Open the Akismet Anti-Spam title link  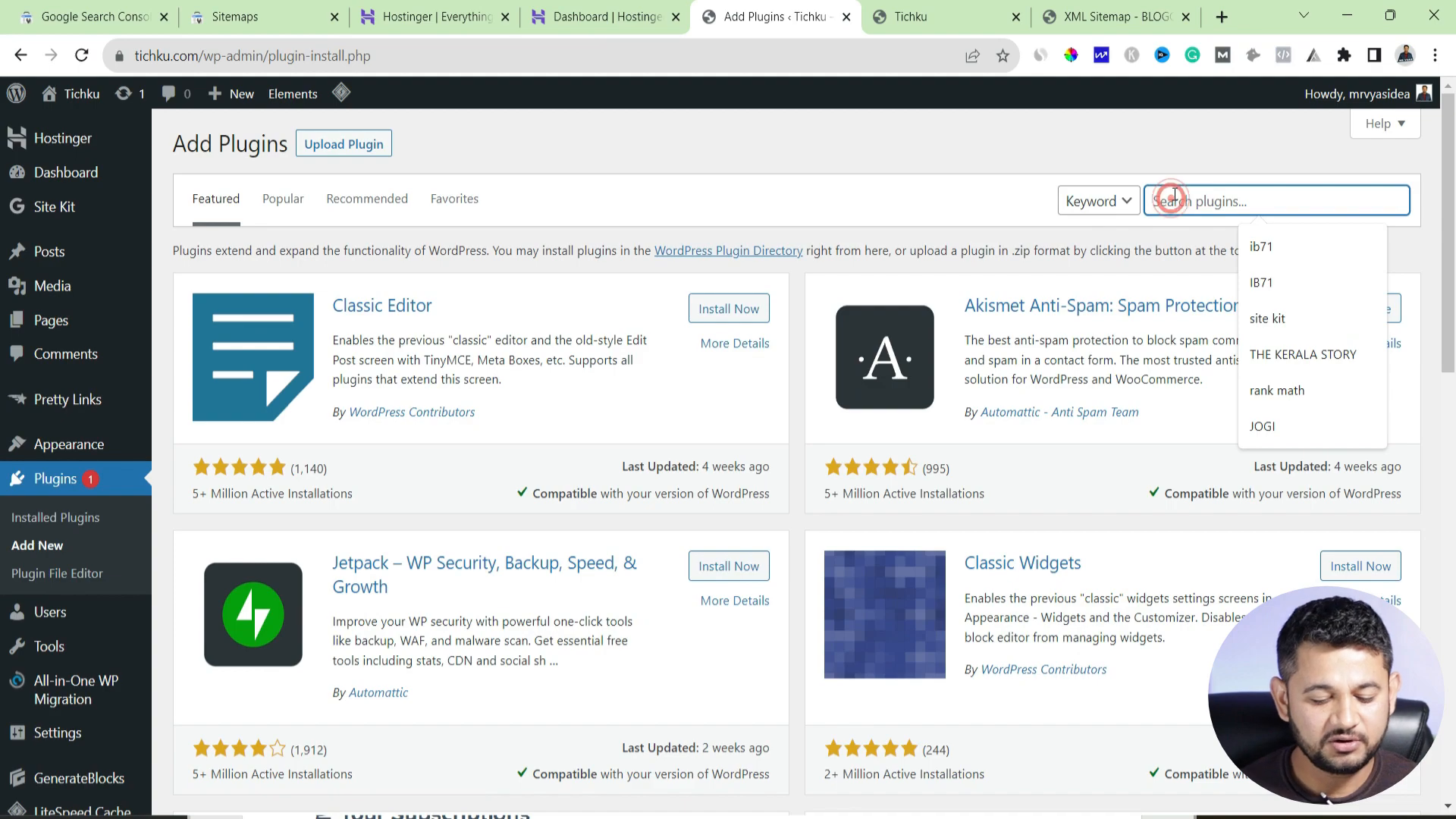pos(1101,306)
